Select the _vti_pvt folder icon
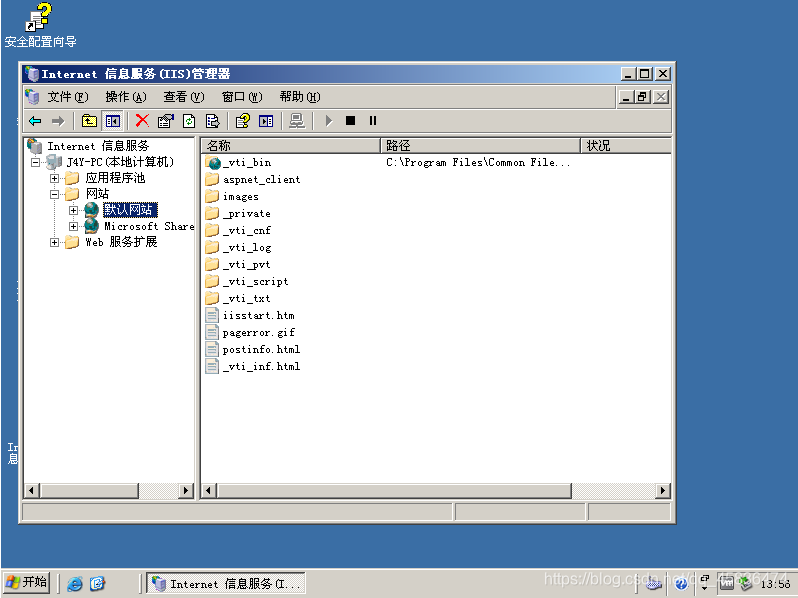The width and height of the screenshot is (798, 598). (212, 265)
